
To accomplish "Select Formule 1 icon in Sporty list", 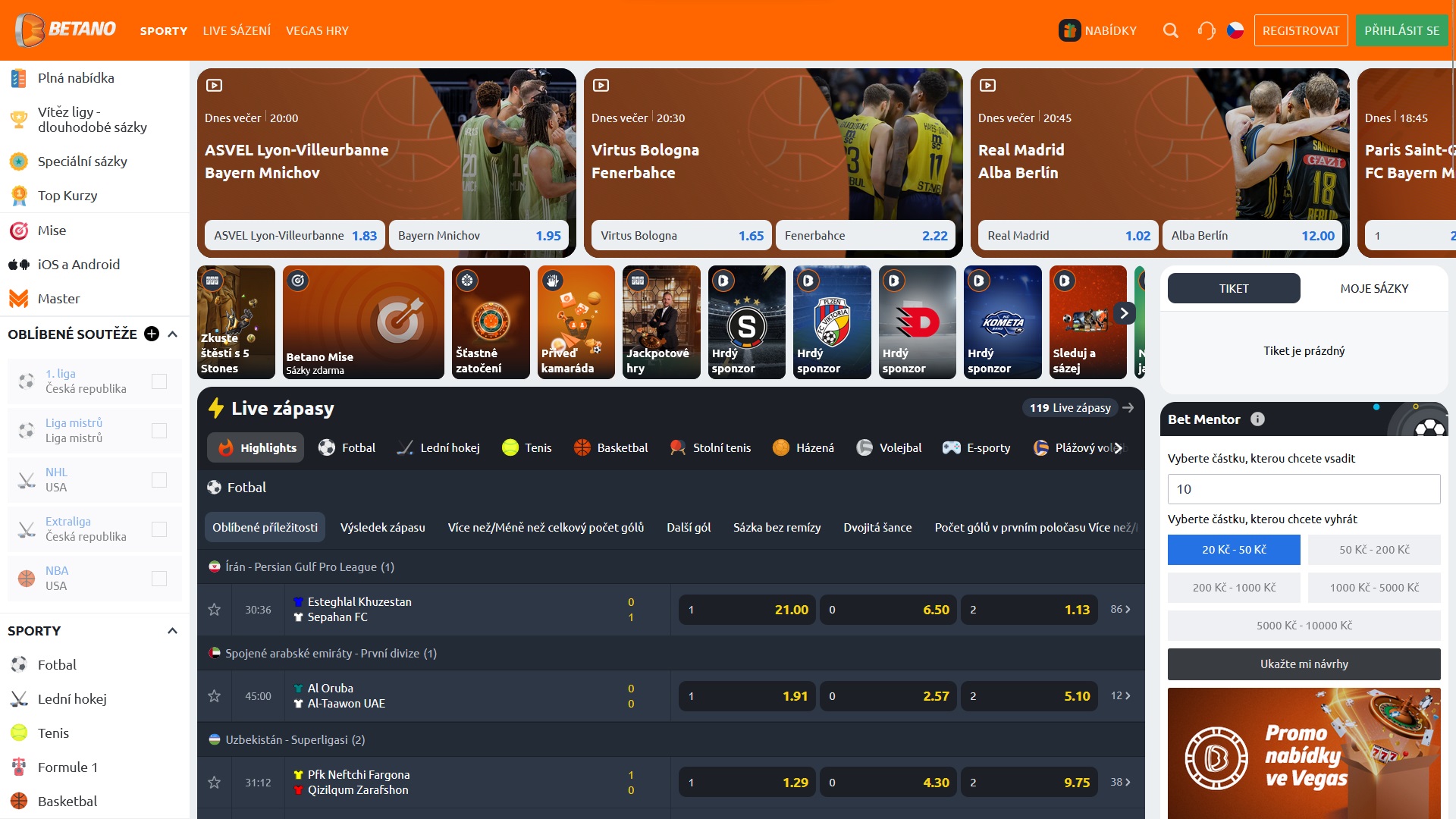I will pos(19,767).
